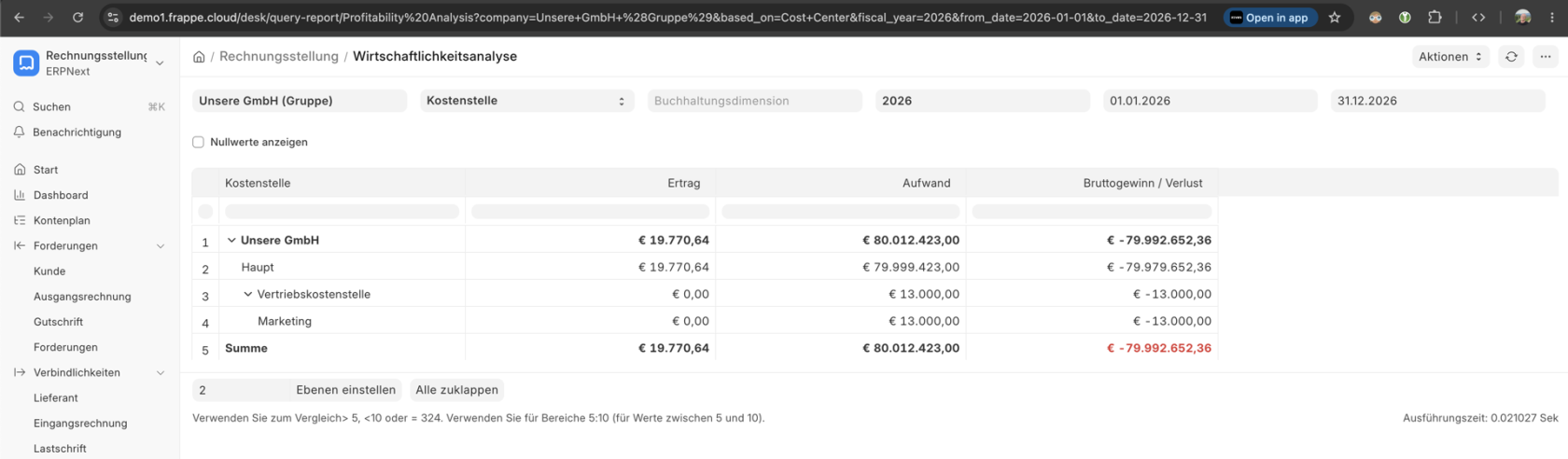This screenshot has height=459, width=1568.
Task: Collapse the Unsere GmbH tree row
Action: [x=231, y=241]
